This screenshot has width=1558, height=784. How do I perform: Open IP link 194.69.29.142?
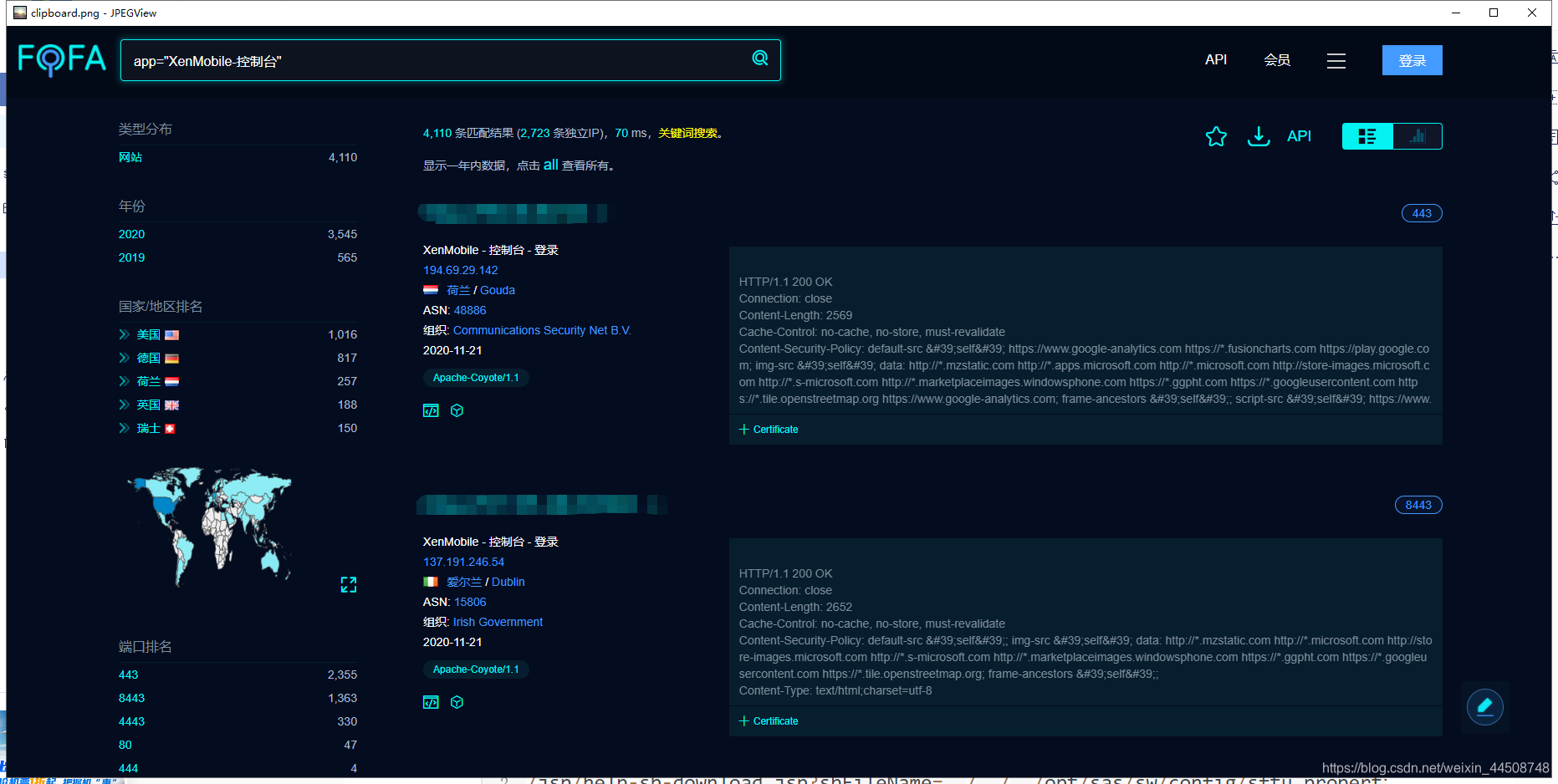[460, 270]
